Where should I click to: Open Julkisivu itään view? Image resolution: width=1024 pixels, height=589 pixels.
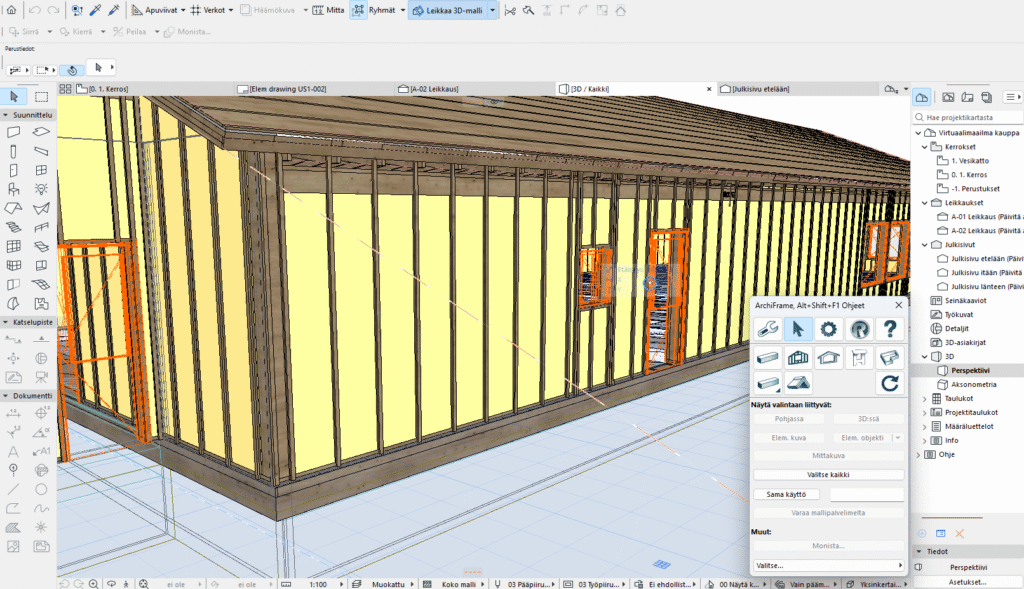[986, 273]
